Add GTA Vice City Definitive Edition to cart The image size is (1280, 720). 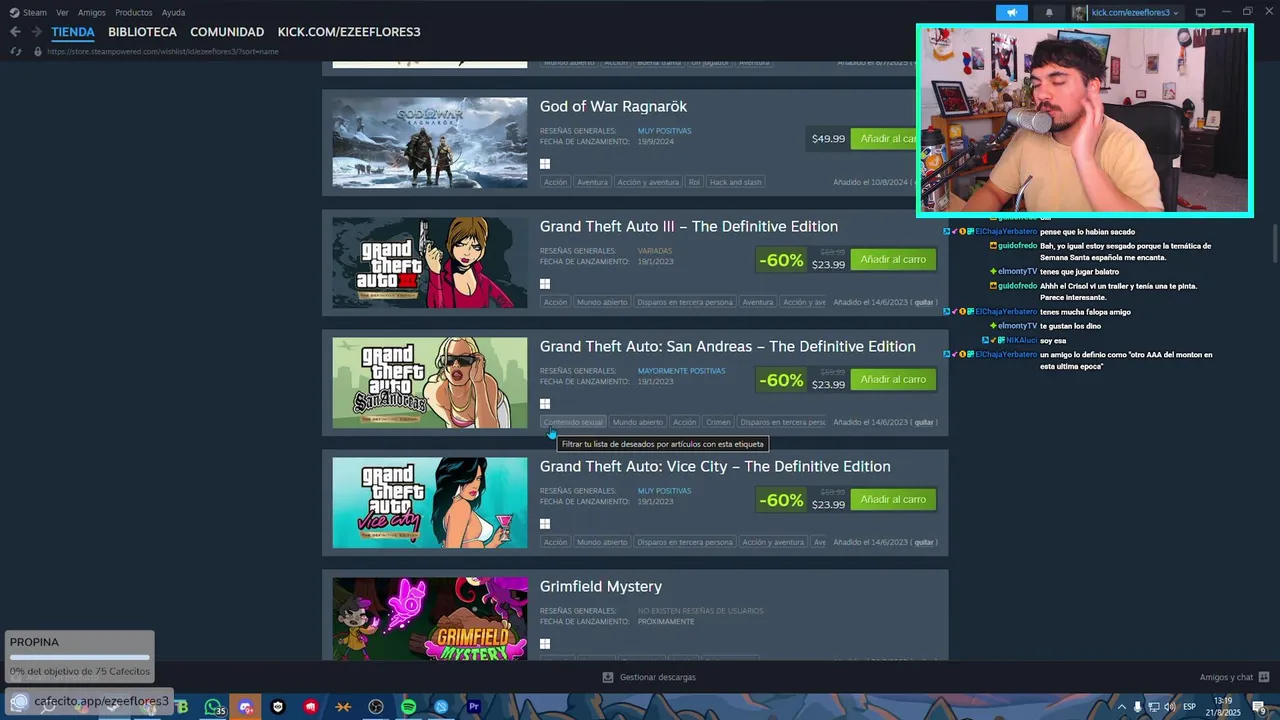(x=893, y=499)
